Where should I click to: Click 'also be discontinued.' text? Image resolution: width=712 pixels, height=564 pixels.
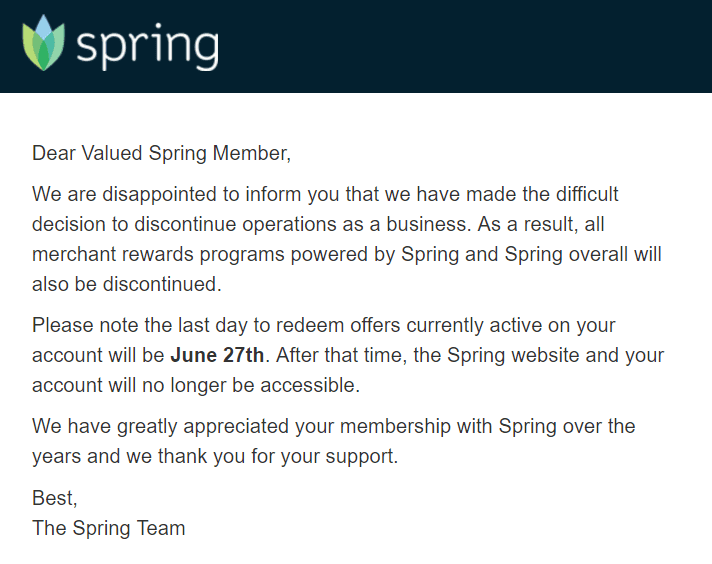(x=127, y=284)
